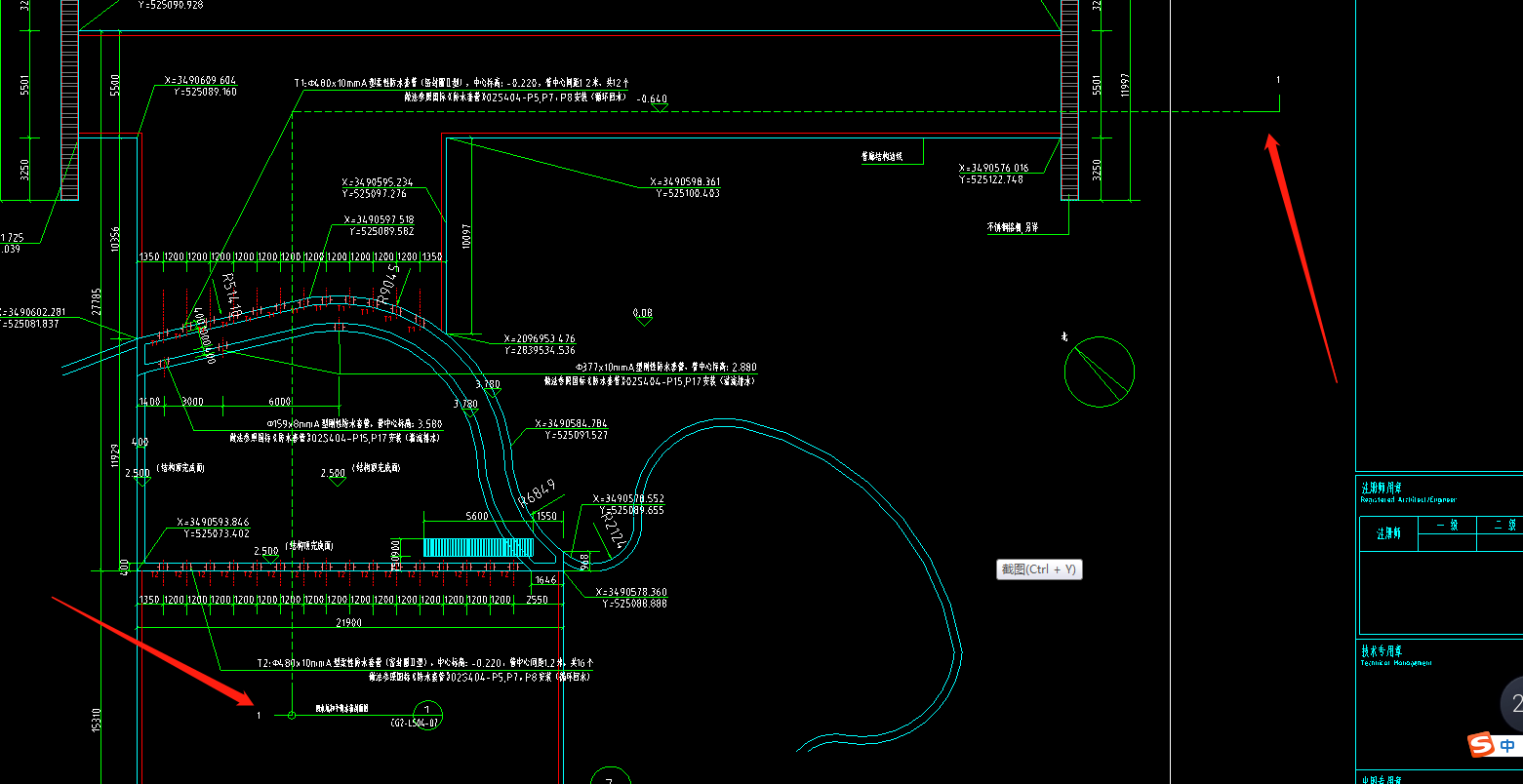
Task: Select coordinate label X=2096953.476
Action: tap(540, 339)
